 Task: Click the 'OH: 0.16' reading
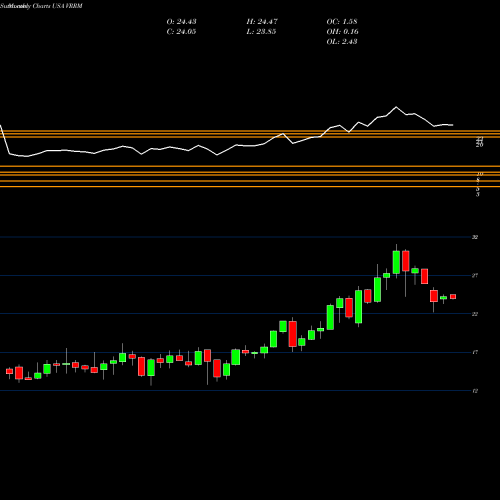pyautogui.click(x=342, y=32)
